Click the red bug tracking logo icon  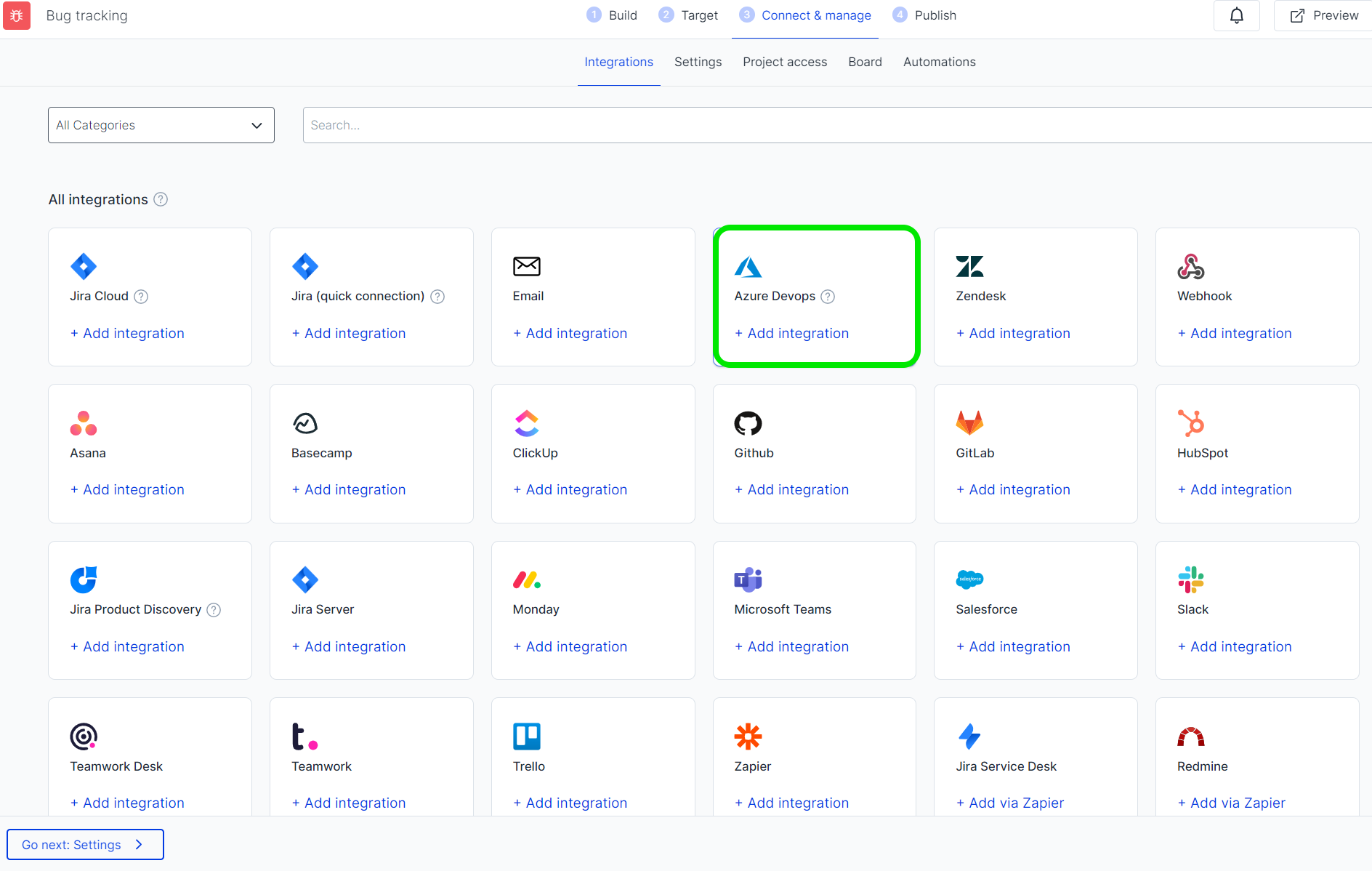pyautogui.click(x=17, y=15)
